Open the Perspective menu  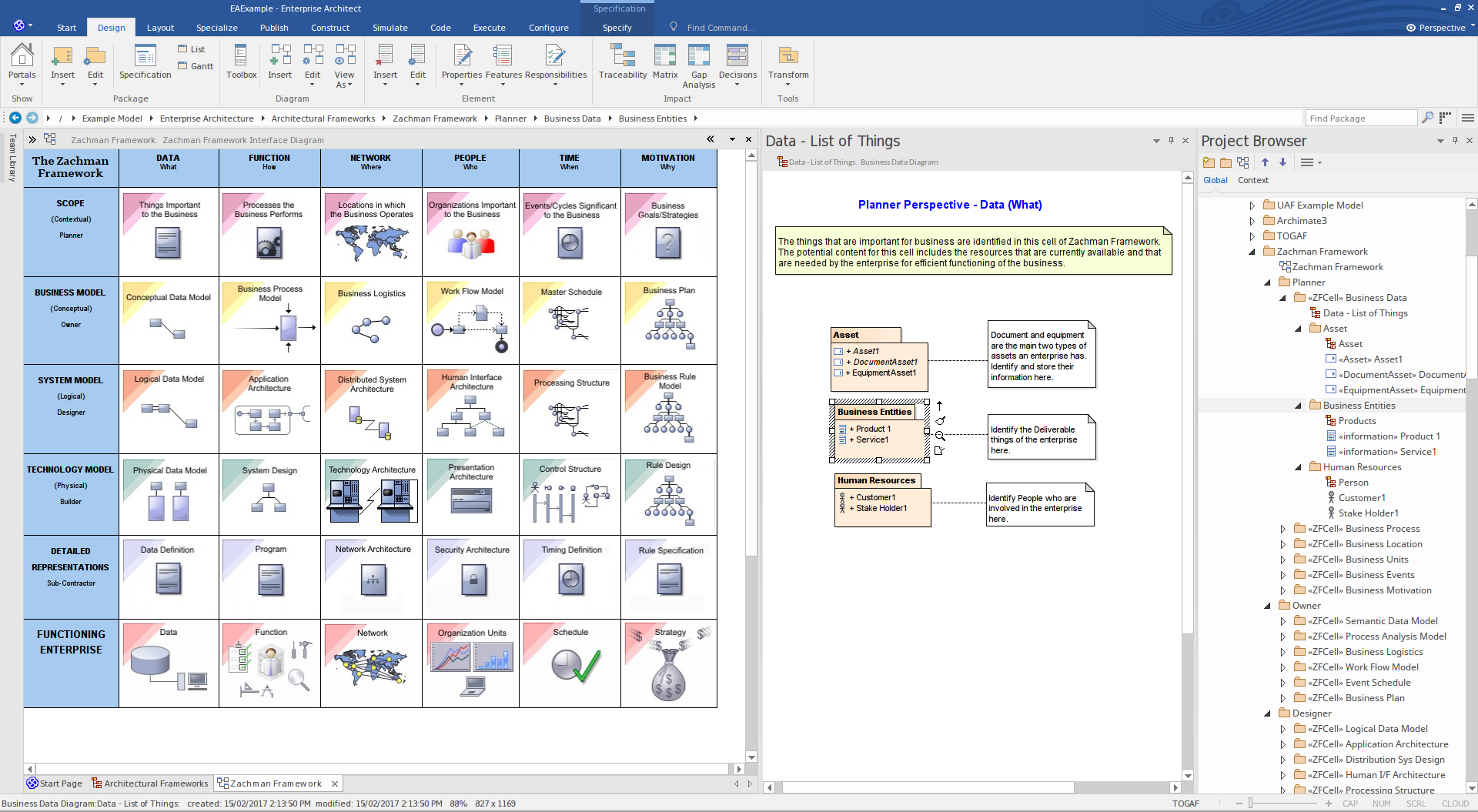coord(1440,28)
